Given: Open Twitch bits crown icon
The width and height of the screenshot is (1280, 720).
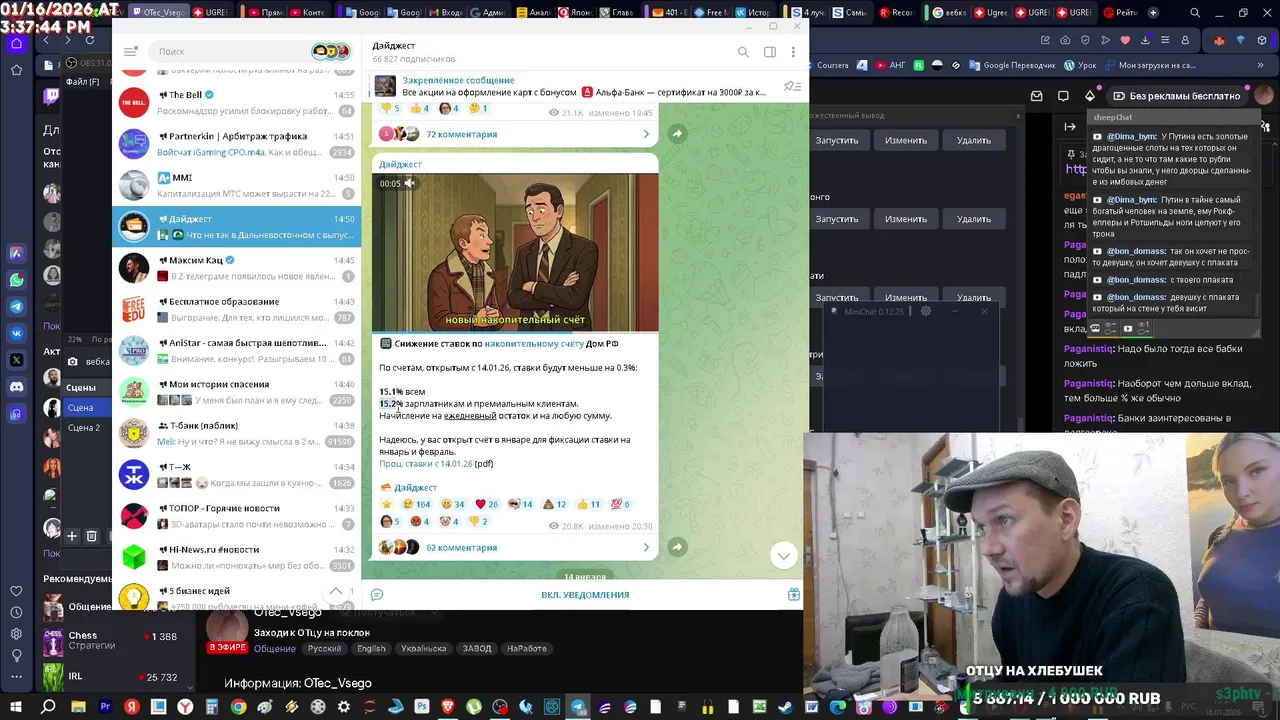Looking at the screenshot, I should (1090, 96).
